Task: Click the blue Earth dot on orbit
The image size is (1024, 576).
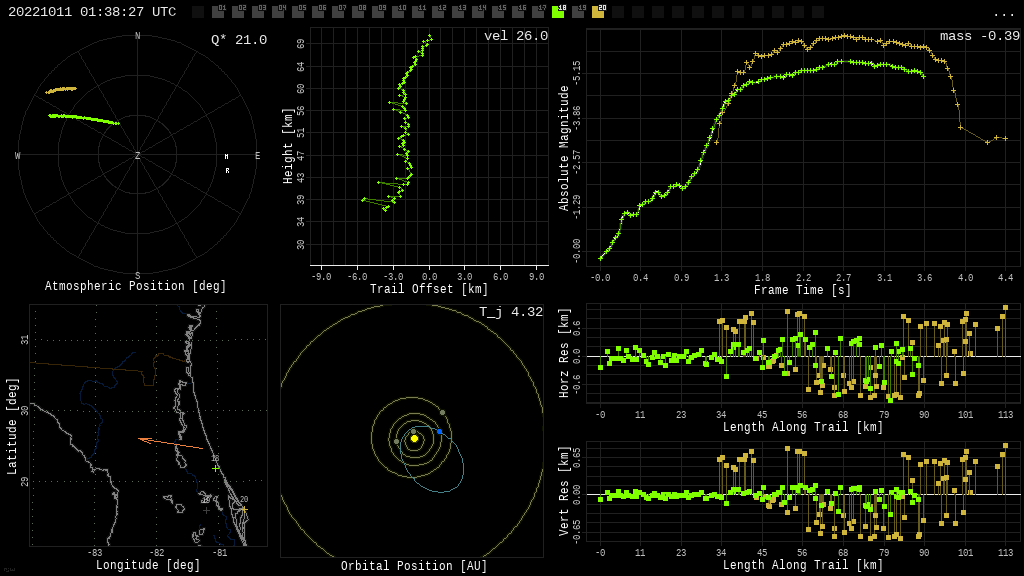Action: pyautogui.click(x=439, y=432)
